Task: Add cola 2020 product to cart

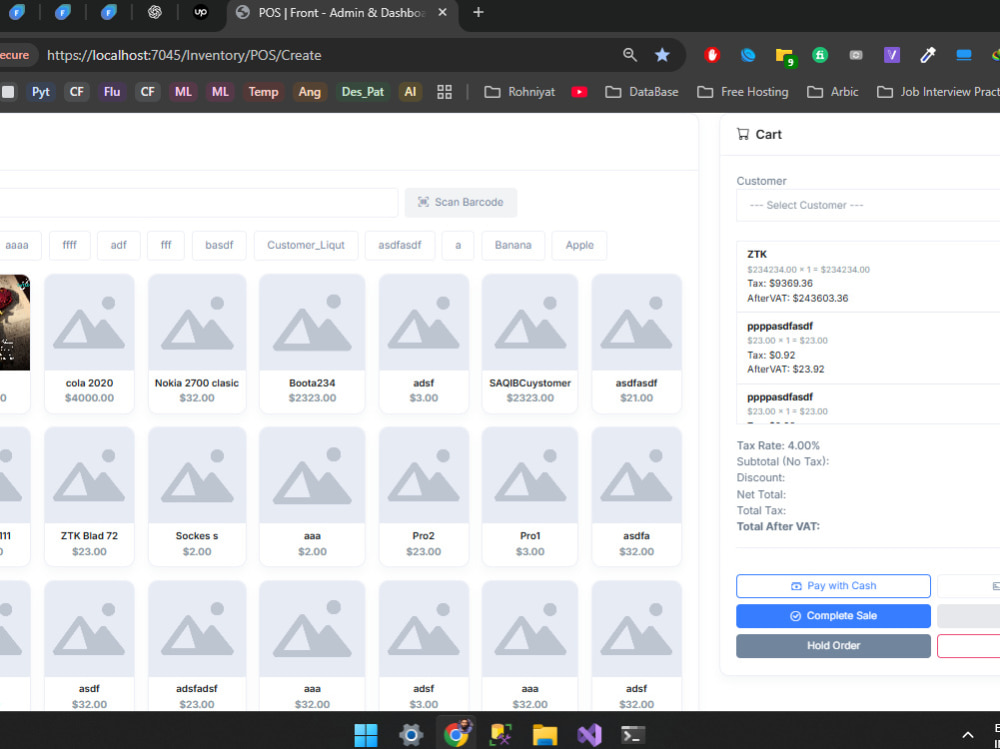Action: (x=89, y=343)
